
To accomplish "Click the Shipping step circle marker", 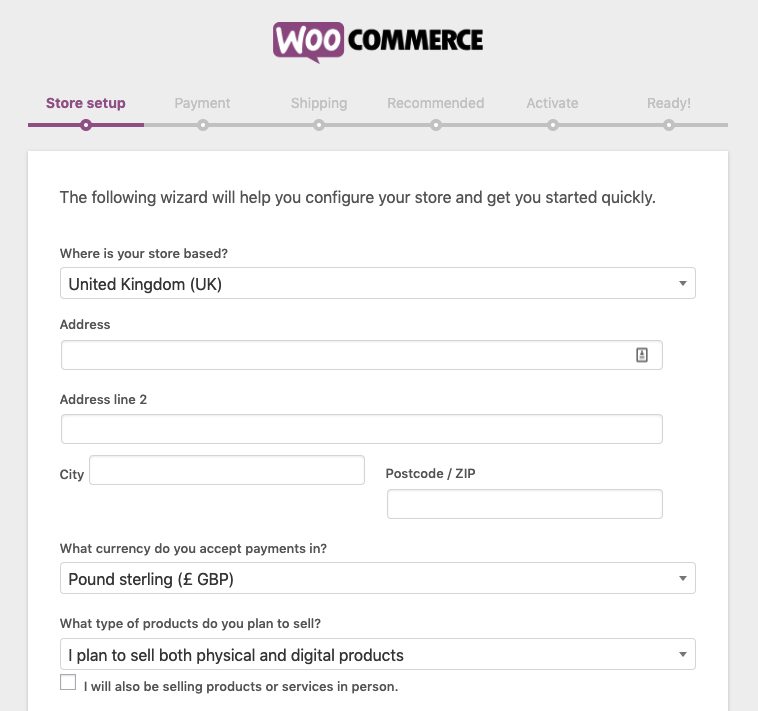I will (x=319, y=125).
